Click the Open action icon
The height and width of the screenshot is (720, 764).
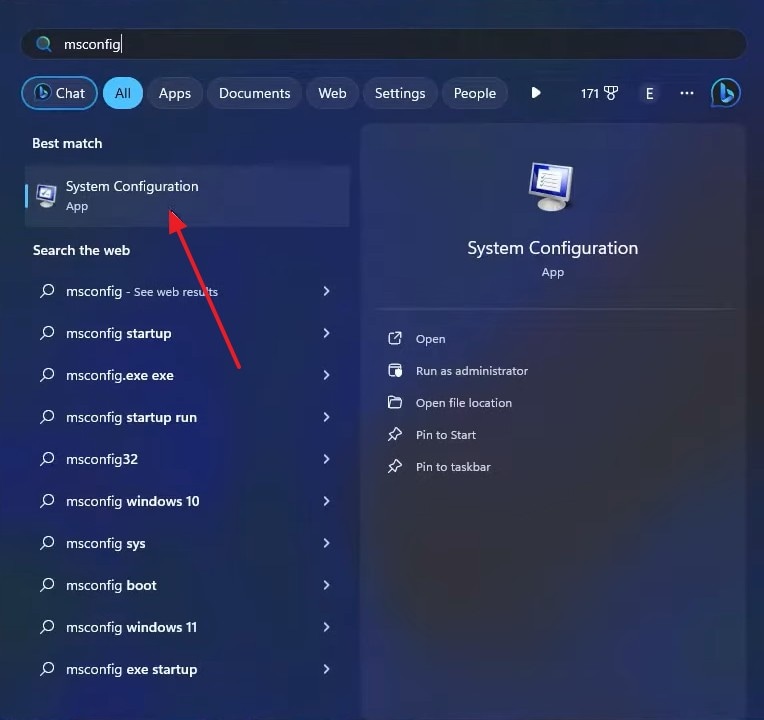(395, 338)
